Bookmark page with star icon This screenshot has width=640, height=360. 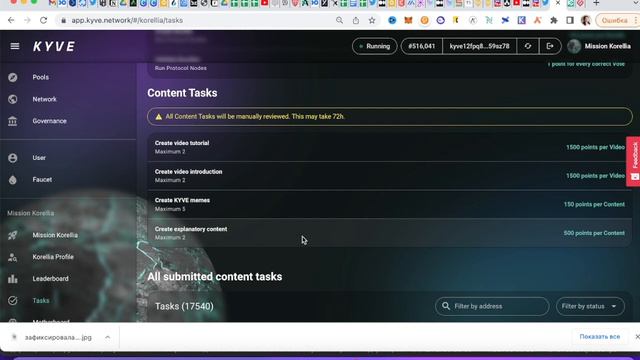point(372,20)
